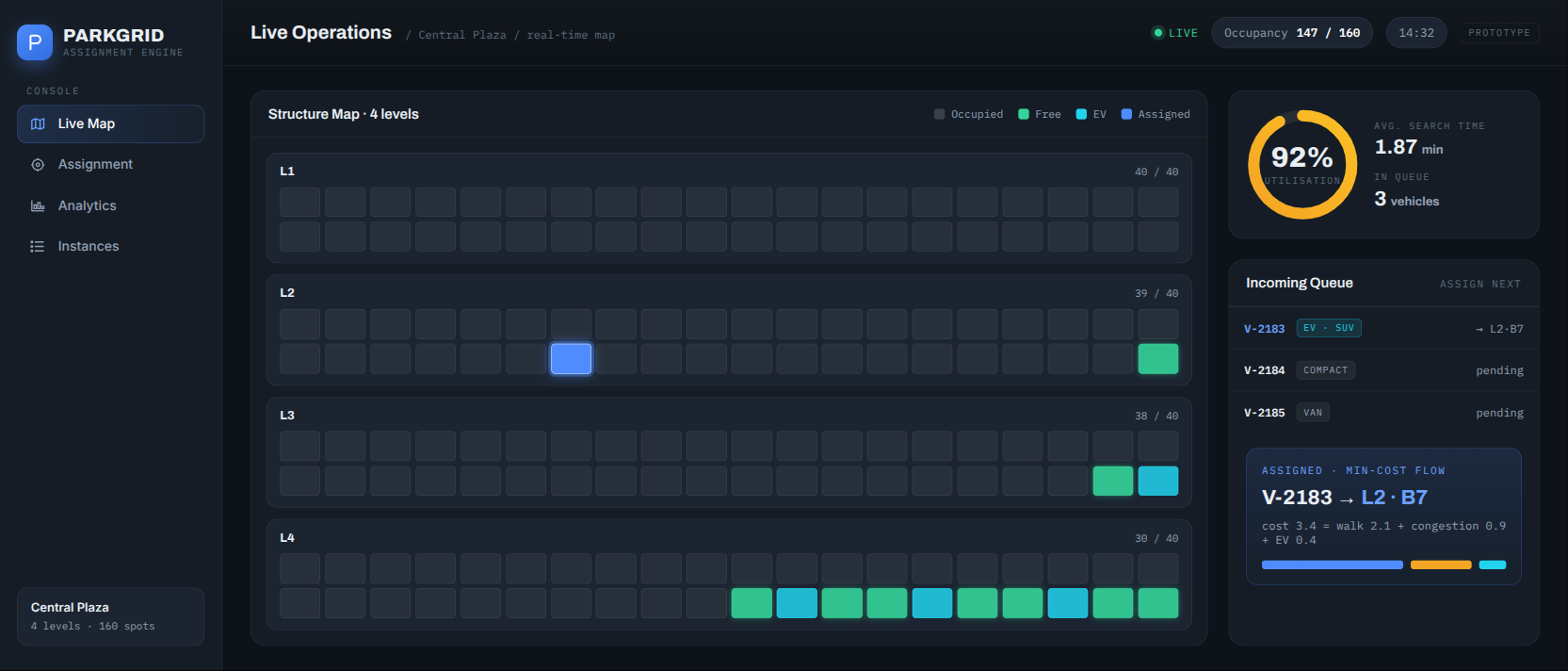
Task: Click the 1.87 min search time value
Action: [x=1409, y=147]
